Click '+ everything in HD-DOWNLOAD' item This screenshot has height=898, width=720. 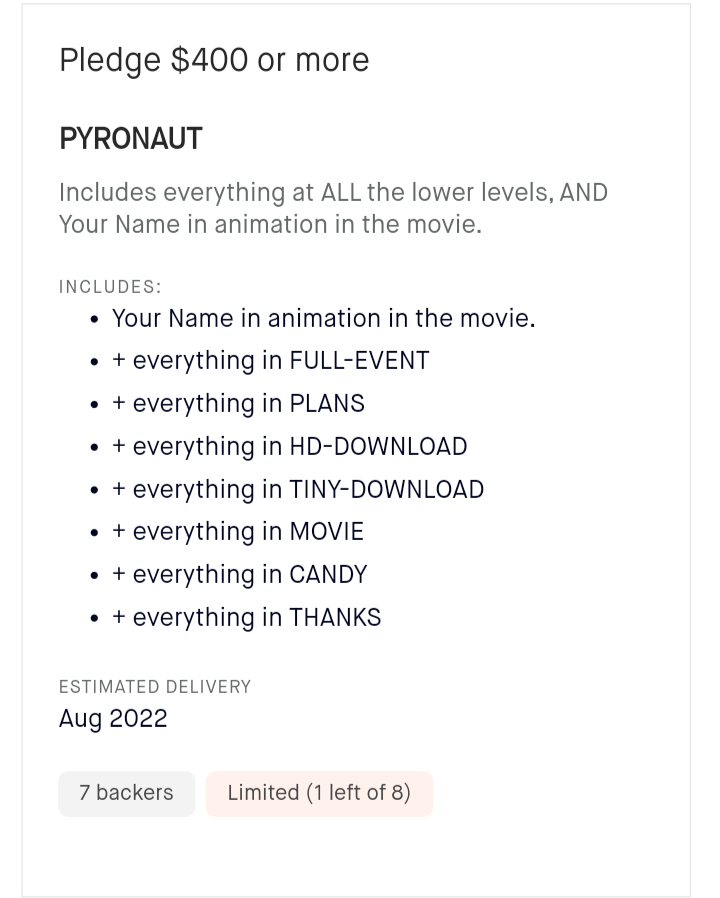pyautogui.click(x=290, y=447)
